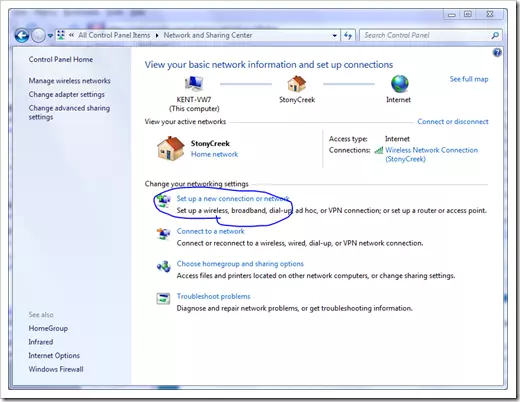
Task: Click the new connection setup icon
Action: point(163,201)
